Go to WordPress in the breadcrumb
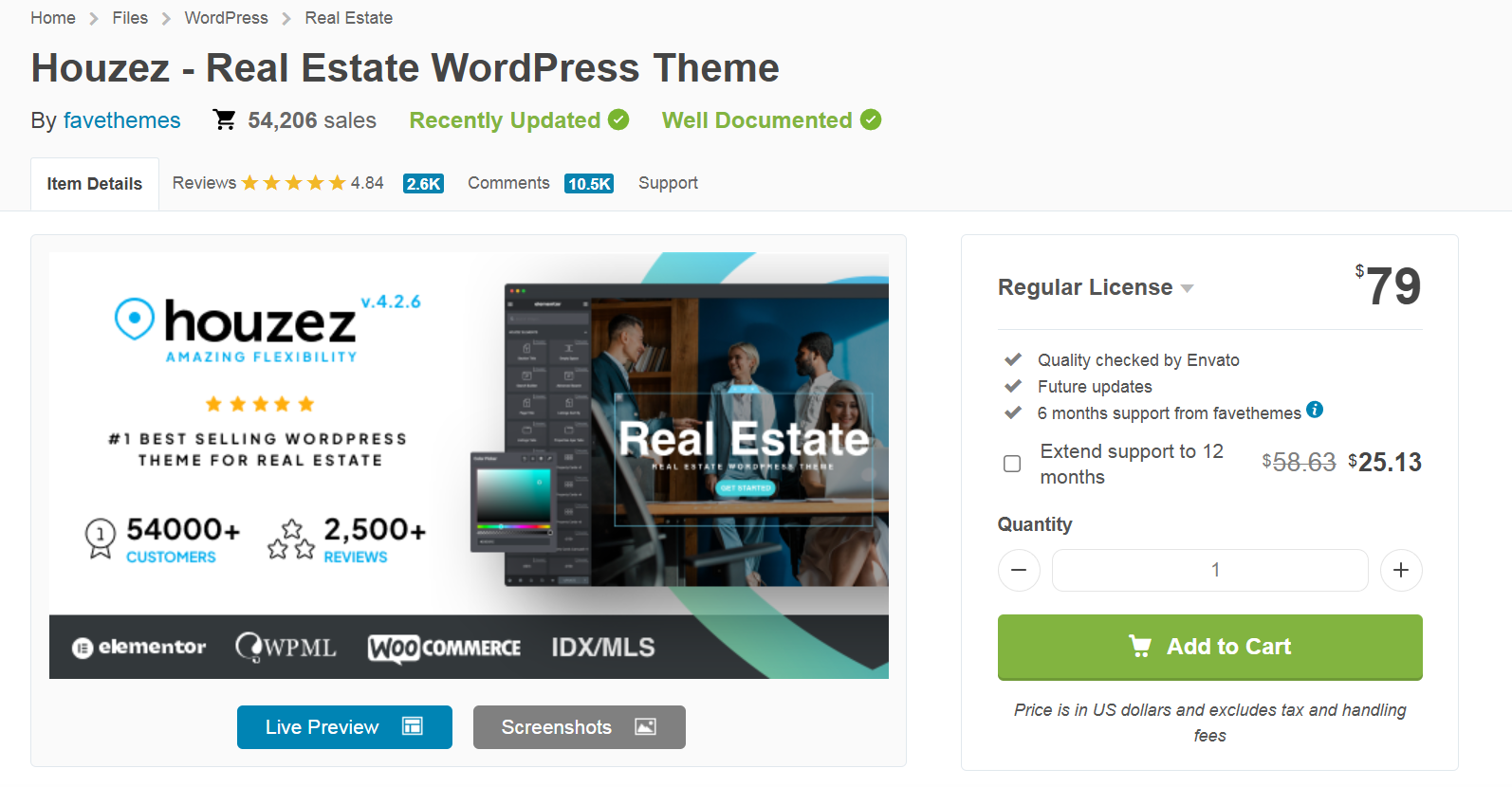Viewport: 1512px width, 787px height. (226, 18)
